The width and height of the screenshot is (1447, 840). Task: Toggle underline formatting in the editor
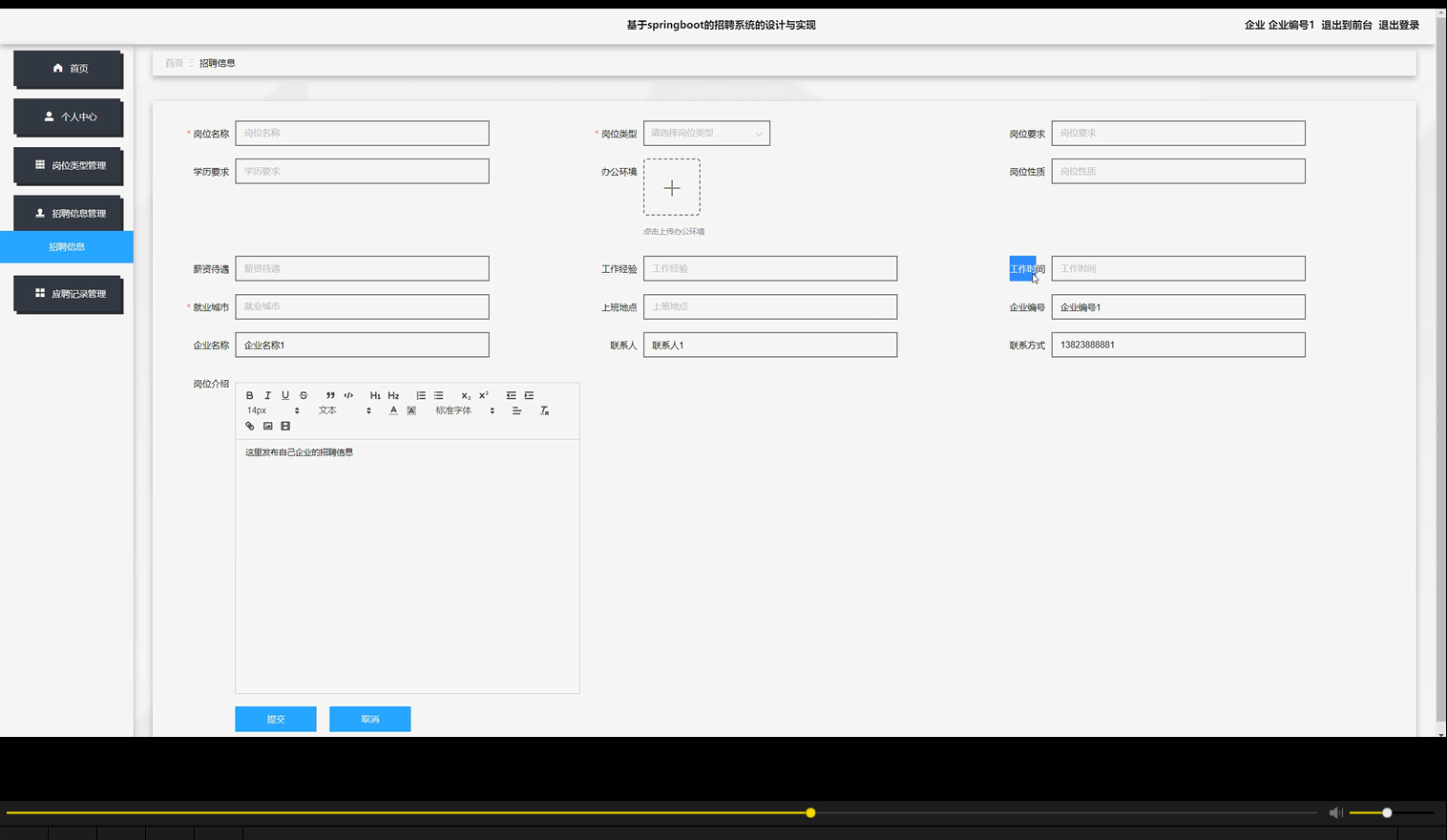click(x=285, y=395)
